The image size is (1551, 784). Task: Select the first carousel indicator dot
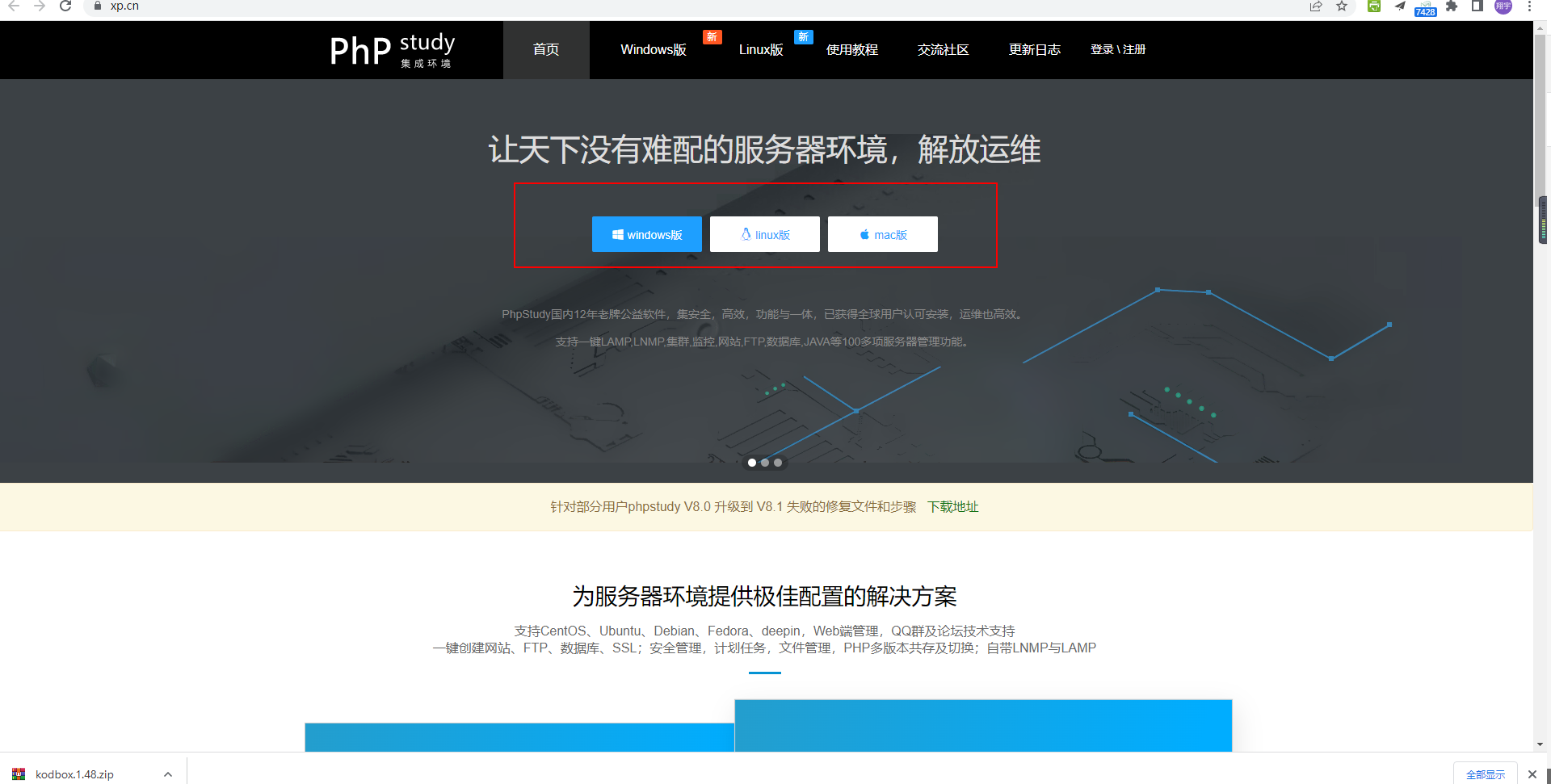752,463
